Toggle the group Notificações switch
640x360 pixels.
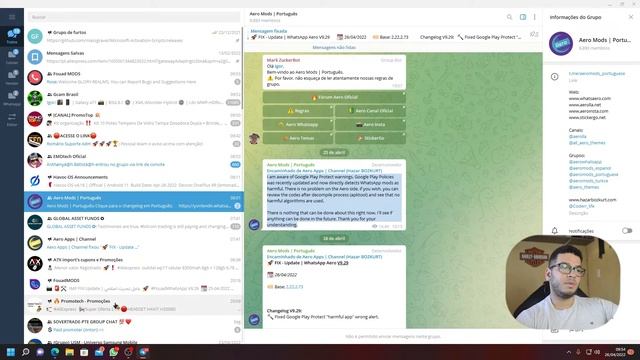pos(627,231)
